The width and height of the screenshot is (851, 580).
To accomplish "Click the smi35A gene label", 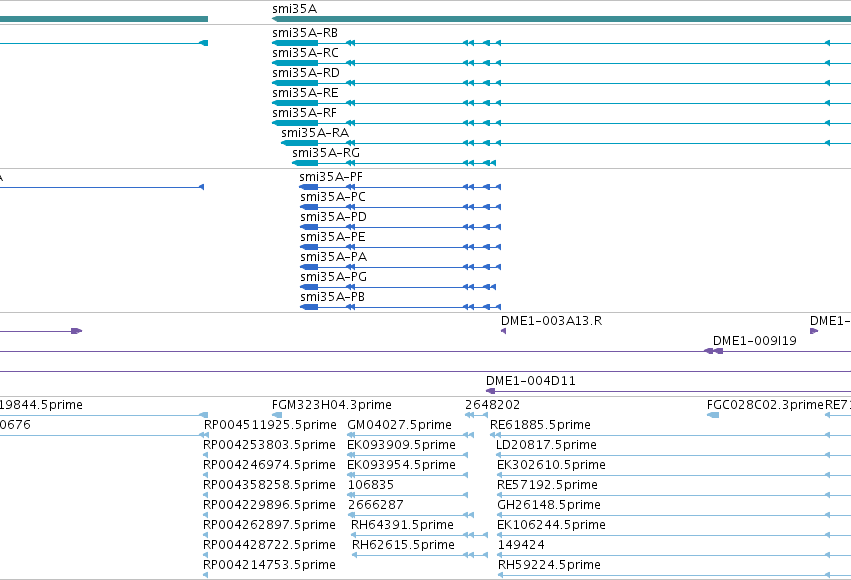I will [294, 9].
